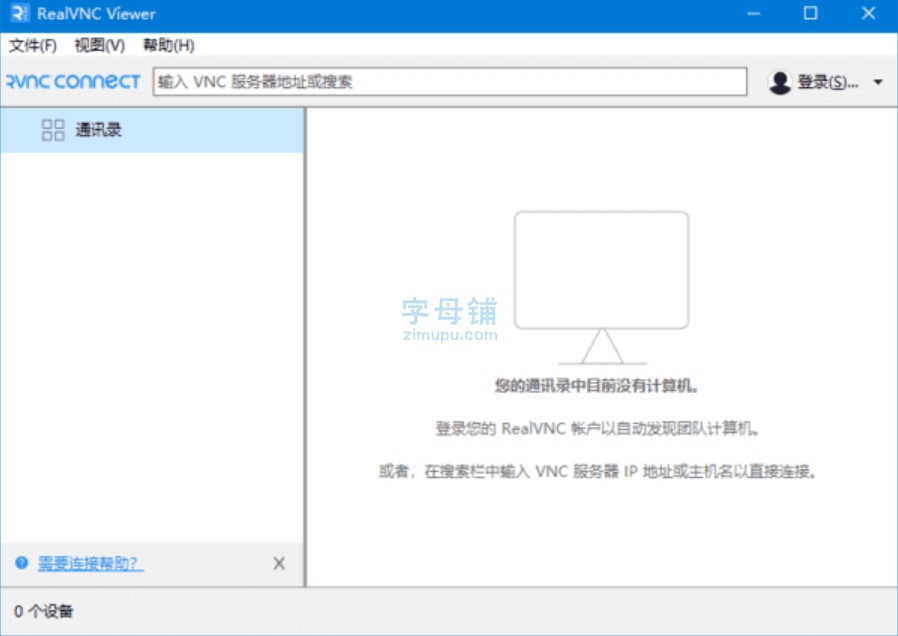Screen dimensions: 898x636
Task: Click the 登录(S)... sign-in button
Action: coord(828,82)
